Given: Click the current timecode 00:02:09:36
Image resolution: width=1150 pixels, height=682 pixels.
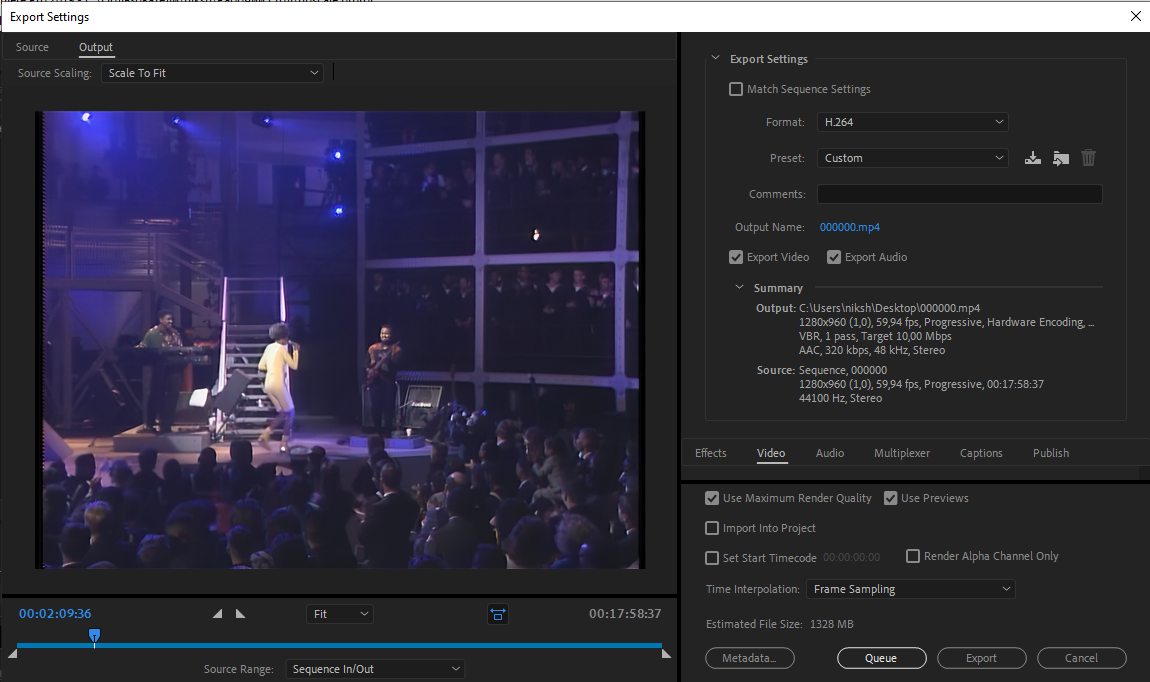Looking at the screenshot, I should click(x=55, y=614).
